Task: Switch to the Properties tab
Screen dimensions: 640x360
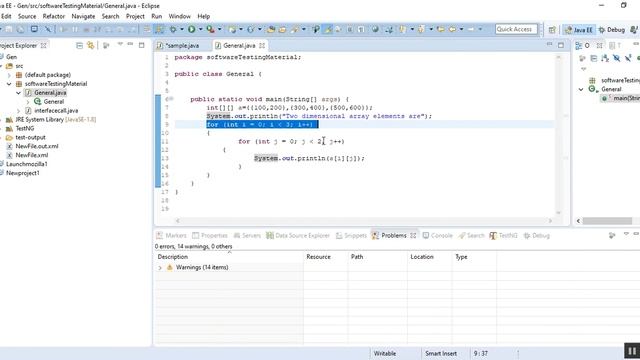Action: 210,236
